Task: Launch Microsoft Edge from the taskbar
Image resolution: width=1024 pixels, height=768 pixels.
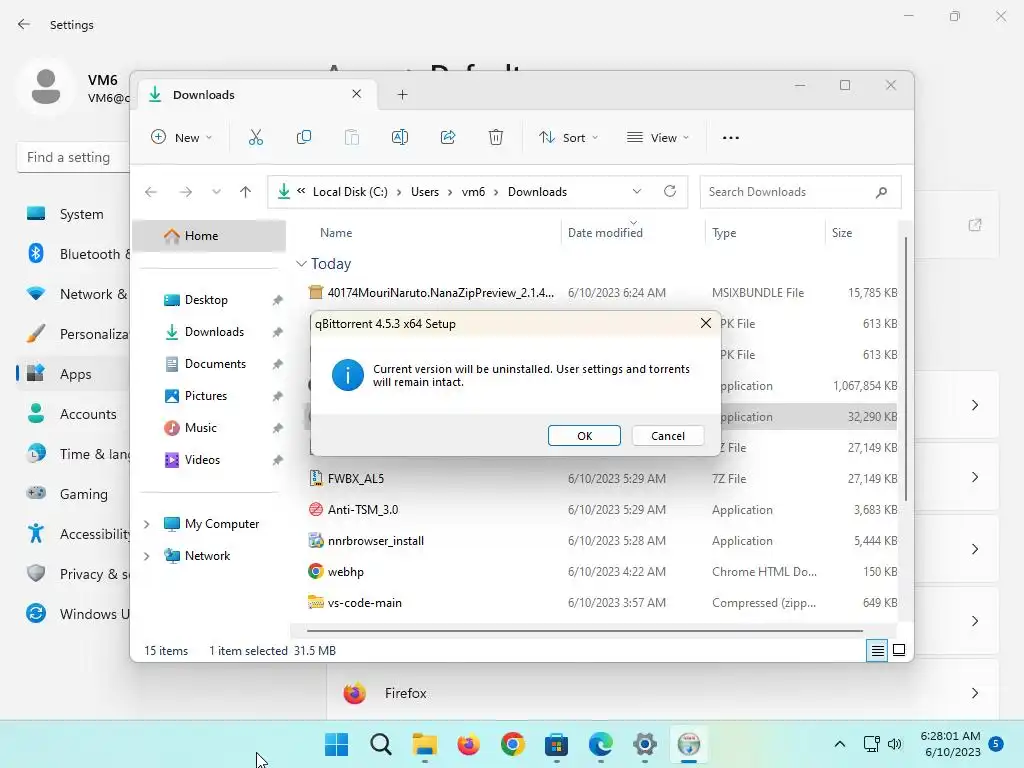Action: click(x=600, y=744)
